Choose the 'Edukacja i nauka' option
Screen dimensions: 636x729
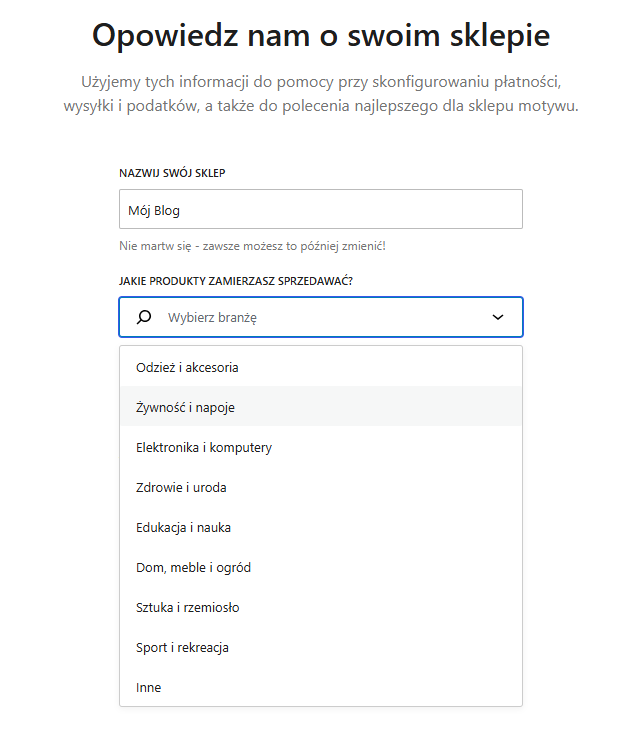pos(183,527)
